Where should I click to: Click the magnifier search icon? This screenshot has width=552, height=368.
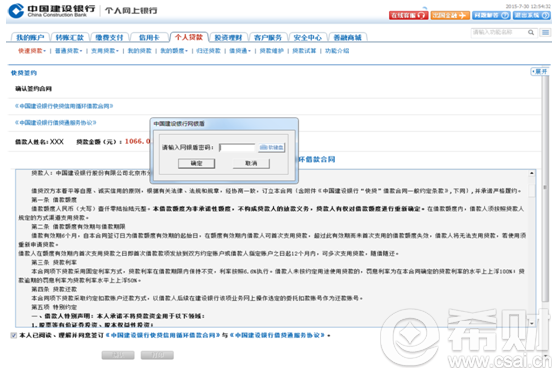[531, 32]
